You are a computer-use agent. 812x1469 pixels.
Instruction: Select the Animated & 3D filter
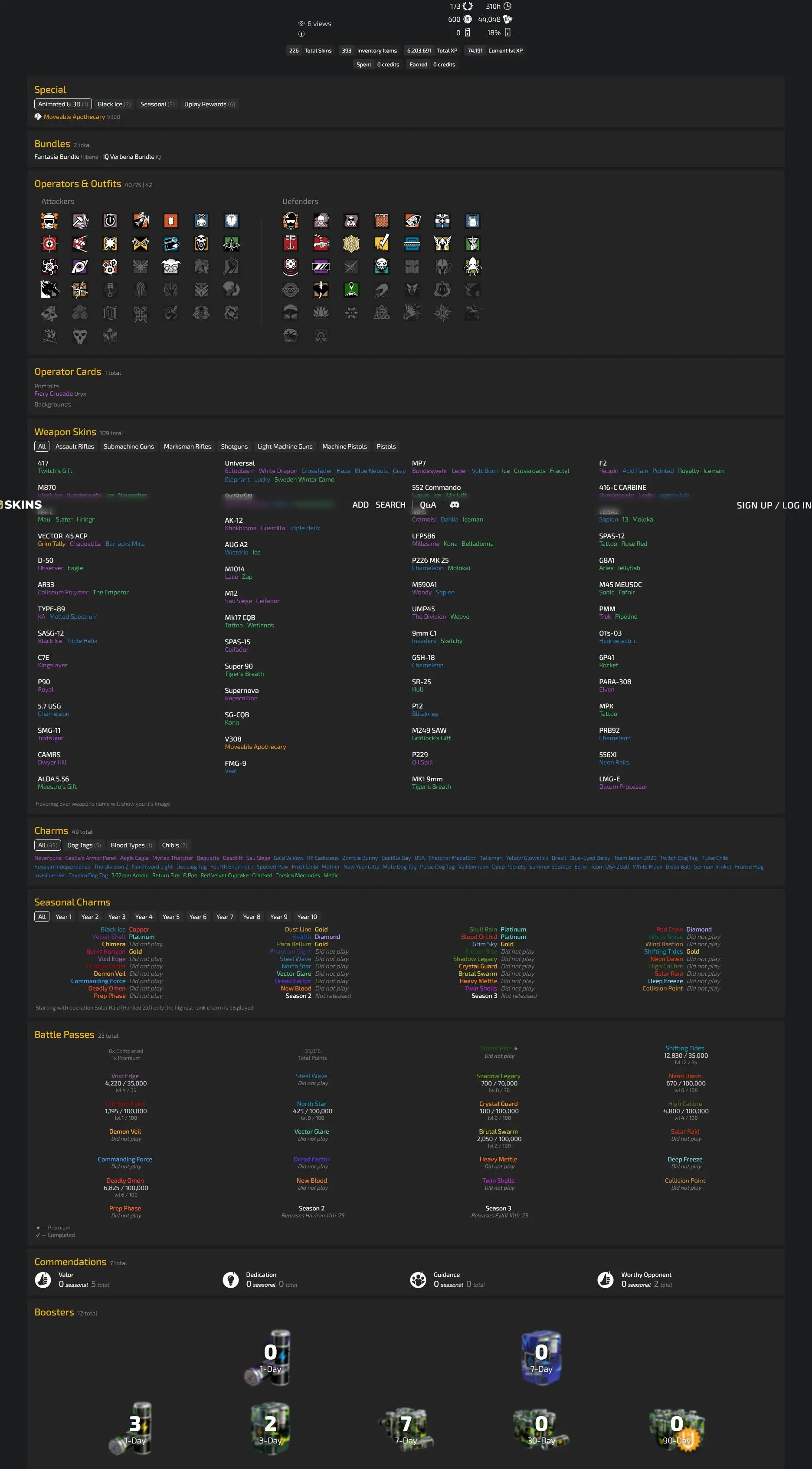click(63, 105)
